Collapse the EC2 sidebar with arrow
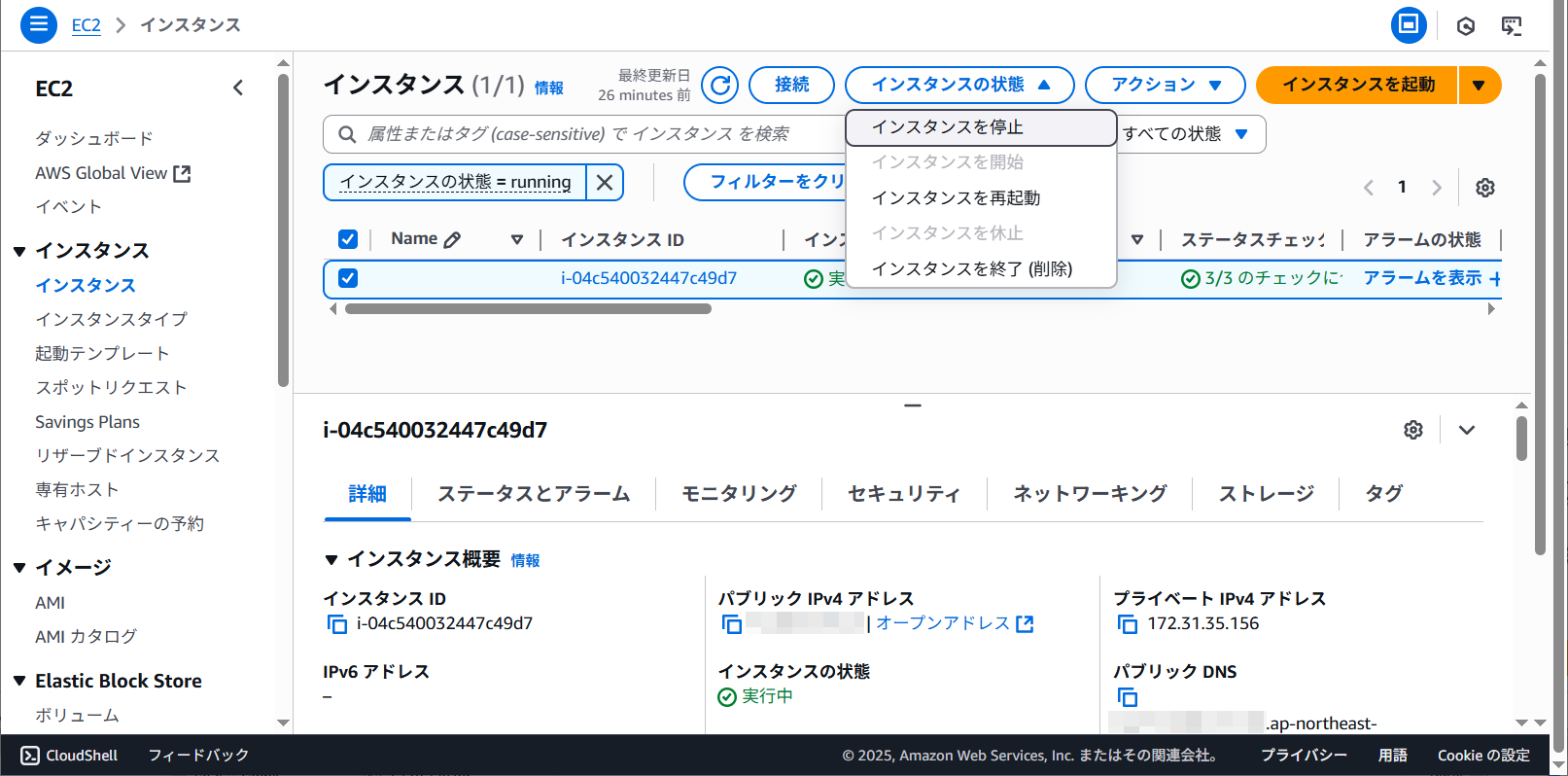Screen dimensions: 1568x776 238,88
